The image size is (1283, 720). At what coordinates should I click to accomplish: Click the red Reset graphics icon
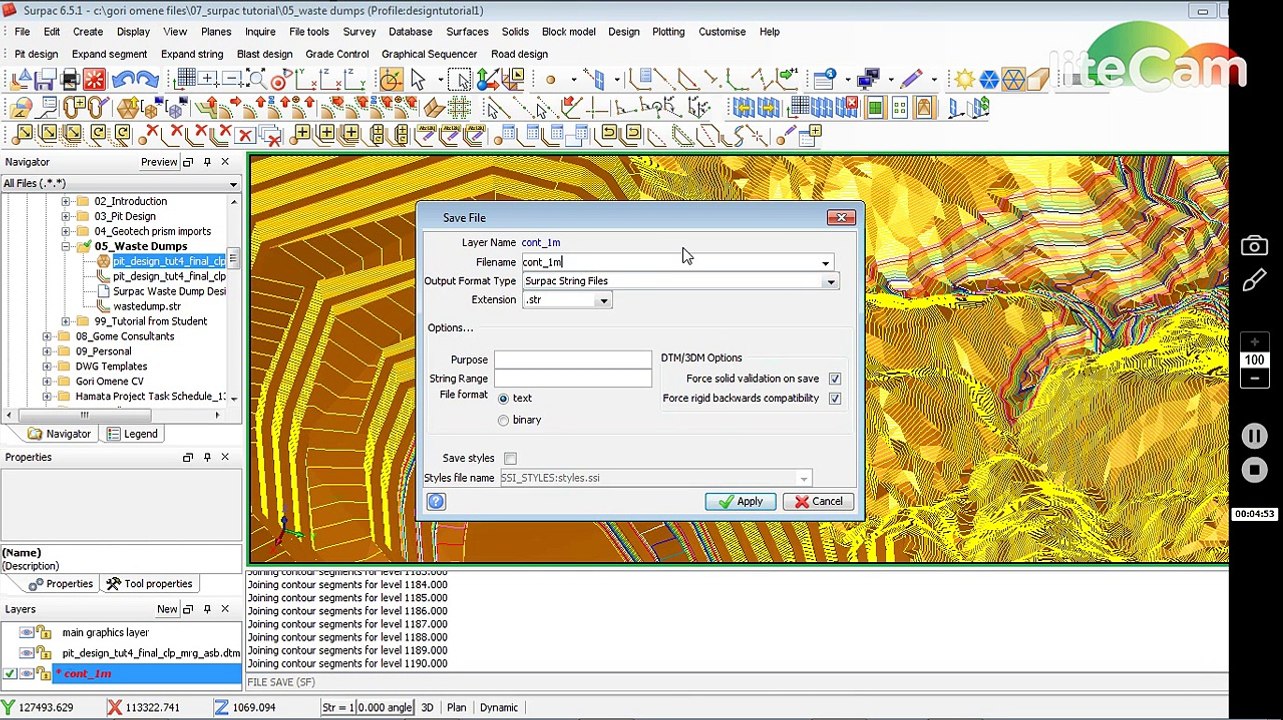[94, 80]
